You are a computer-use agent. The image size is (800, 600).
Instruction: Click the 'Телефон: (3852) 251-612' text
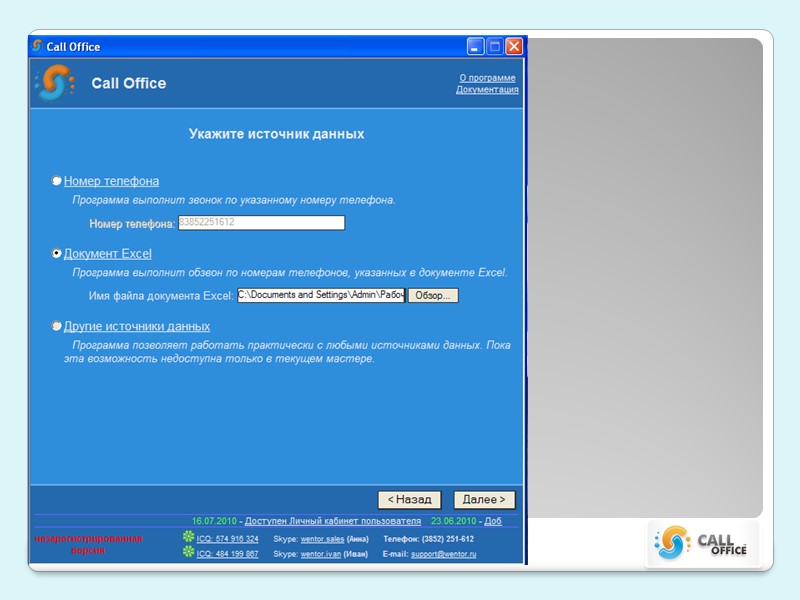(429, 539)
